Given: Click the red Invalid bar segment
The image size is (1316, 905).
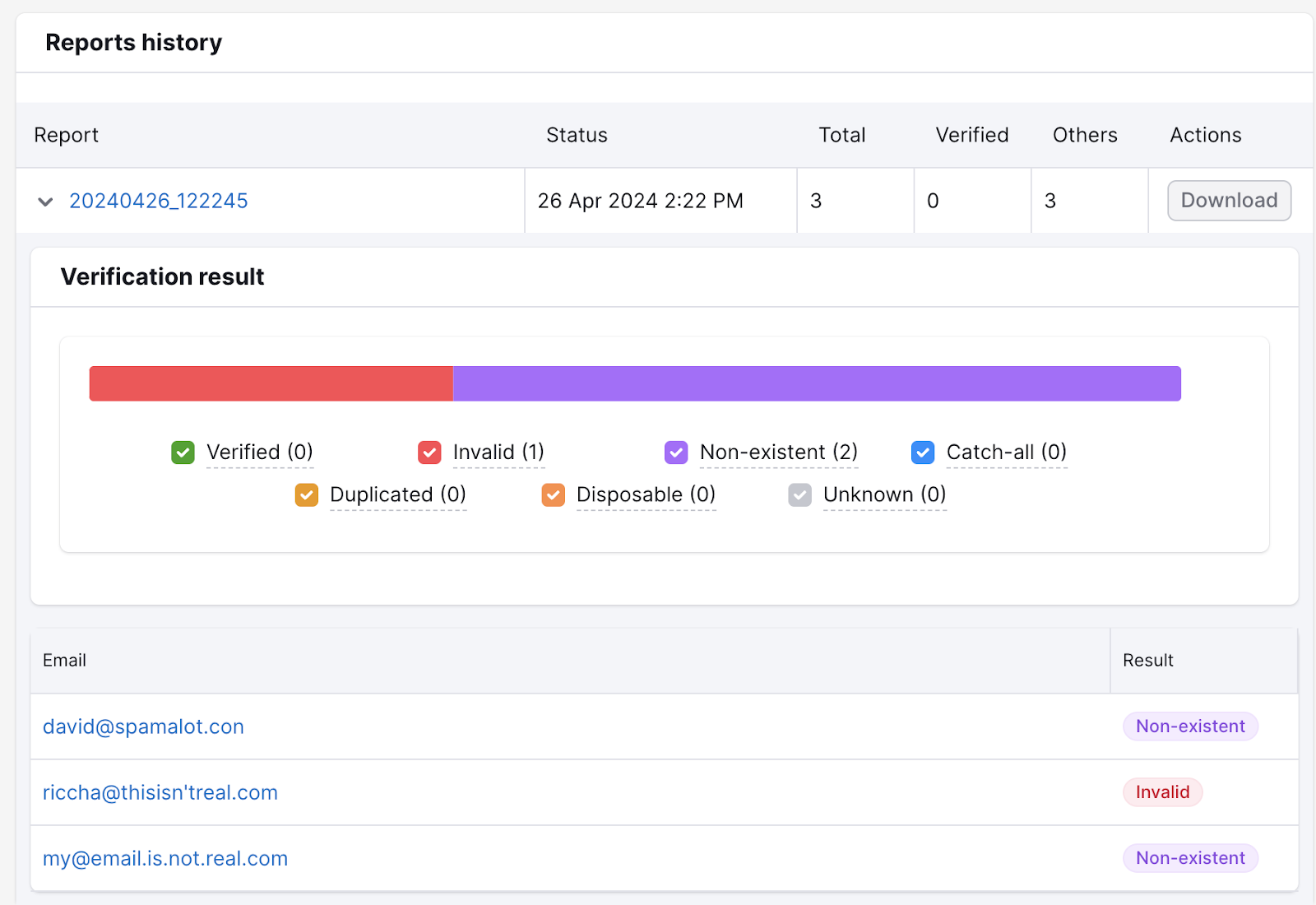Looking at the screenshot, I should coord(271,384).
